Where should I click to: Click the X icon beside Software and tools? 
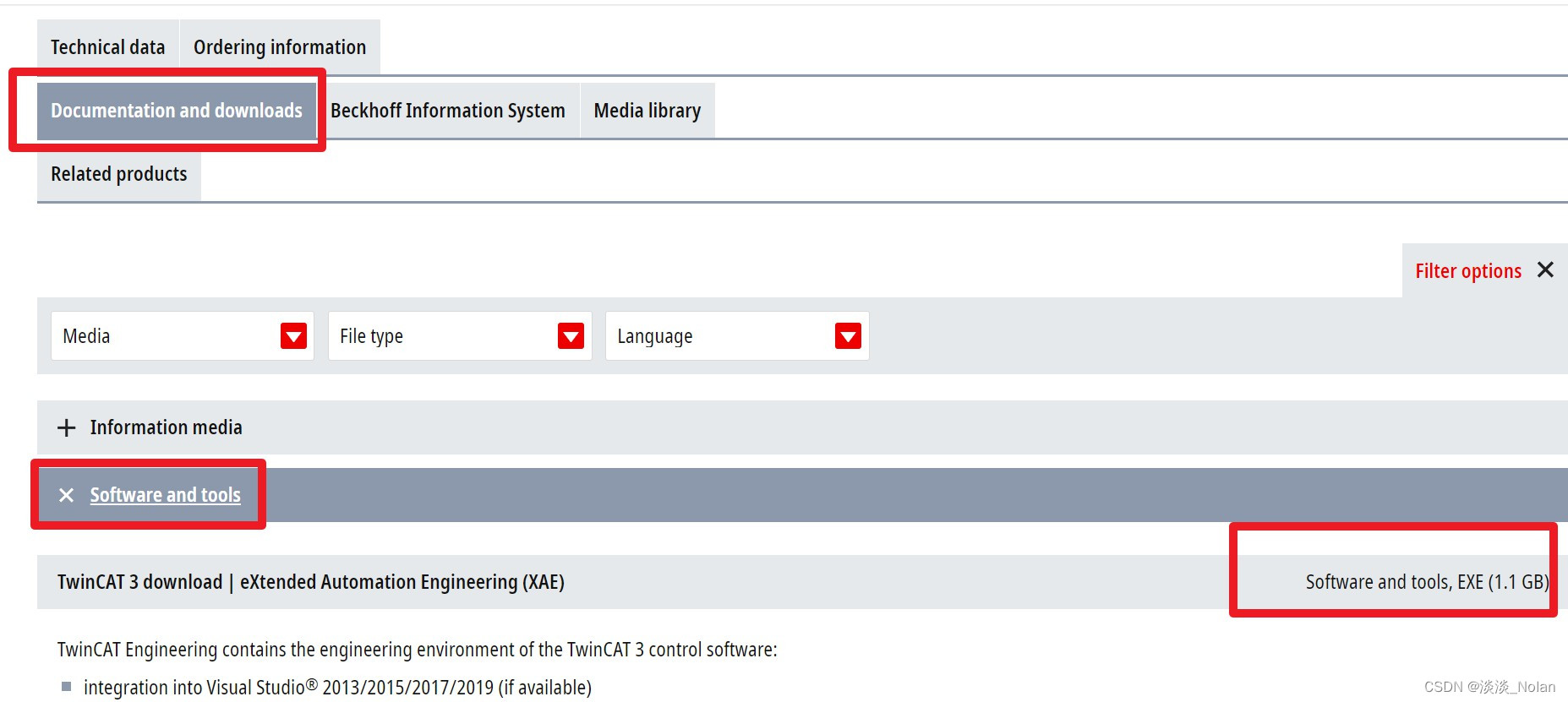click(x=67, y=495)
